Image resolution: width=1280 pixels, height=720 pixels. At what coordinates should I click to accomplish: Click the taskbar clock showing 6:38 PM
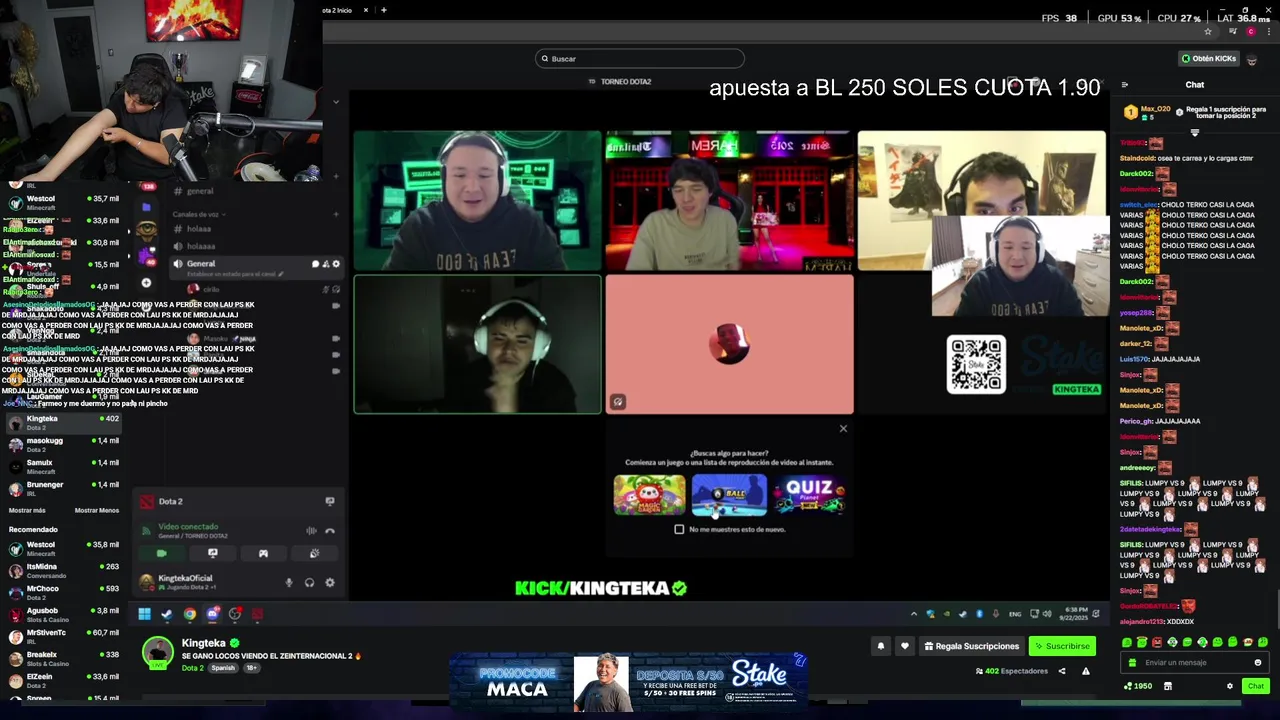[1076, 614]
